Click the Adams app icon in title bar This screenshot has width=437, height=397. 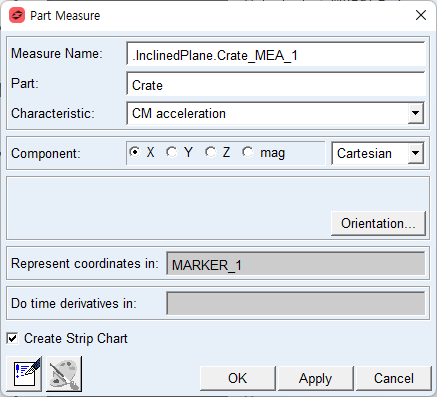point(17,15)
